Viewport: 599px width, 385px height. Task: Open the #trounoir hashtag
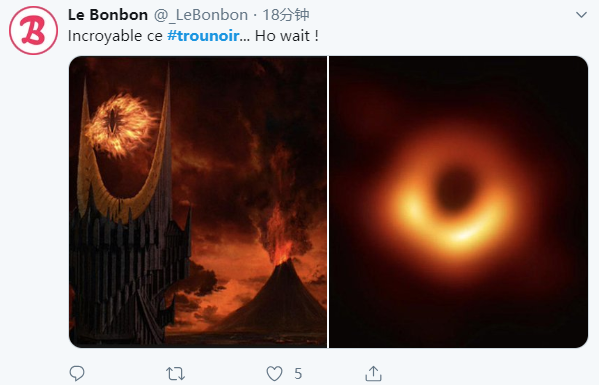203,36
